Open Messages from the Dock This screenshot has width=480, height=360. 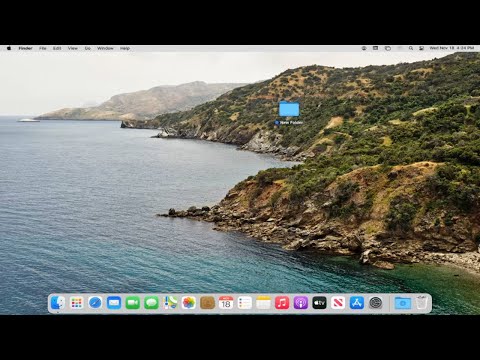click(x=151, y=303)
